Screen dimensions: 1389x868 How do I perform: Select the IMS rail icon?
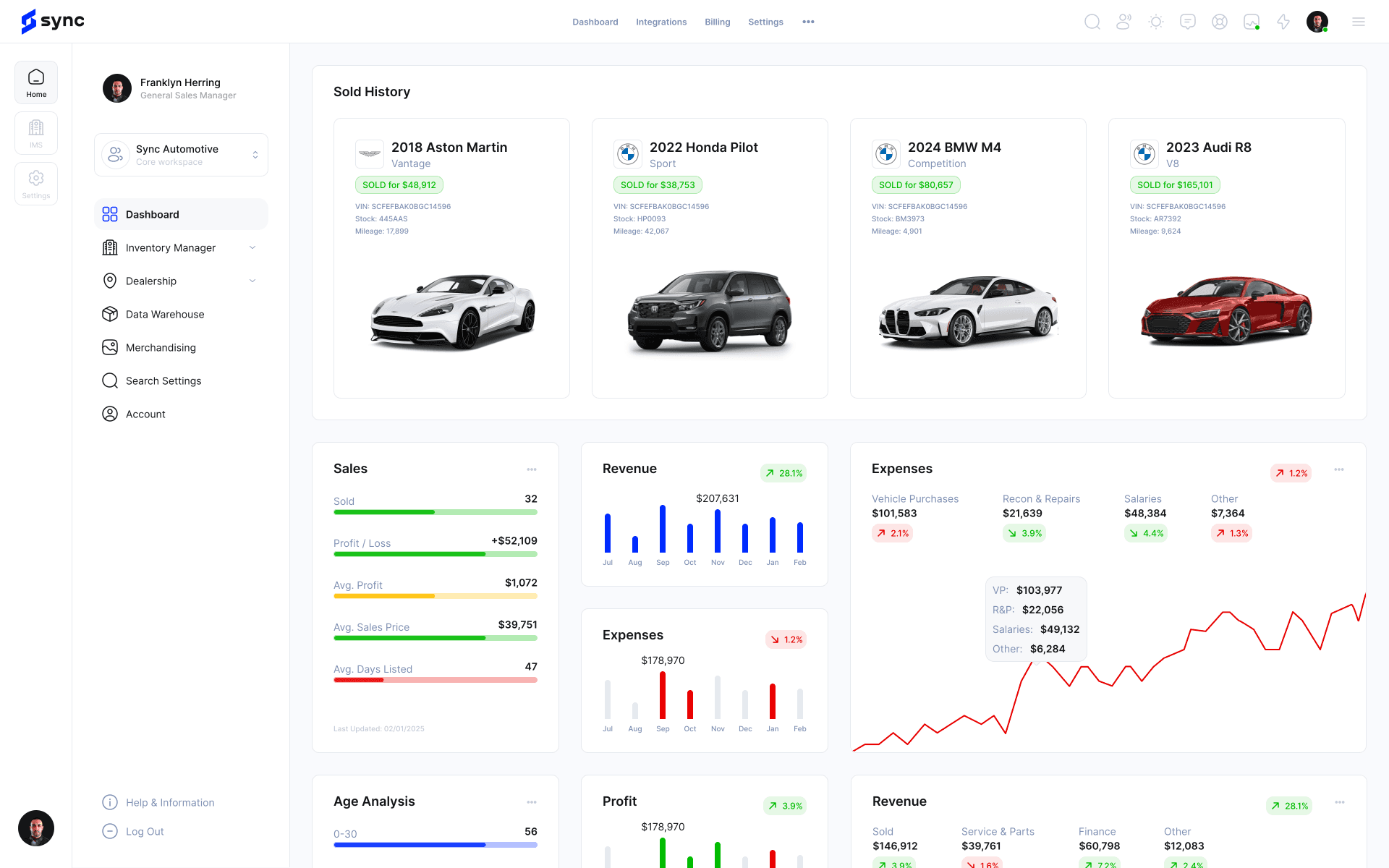click(36, 133)
